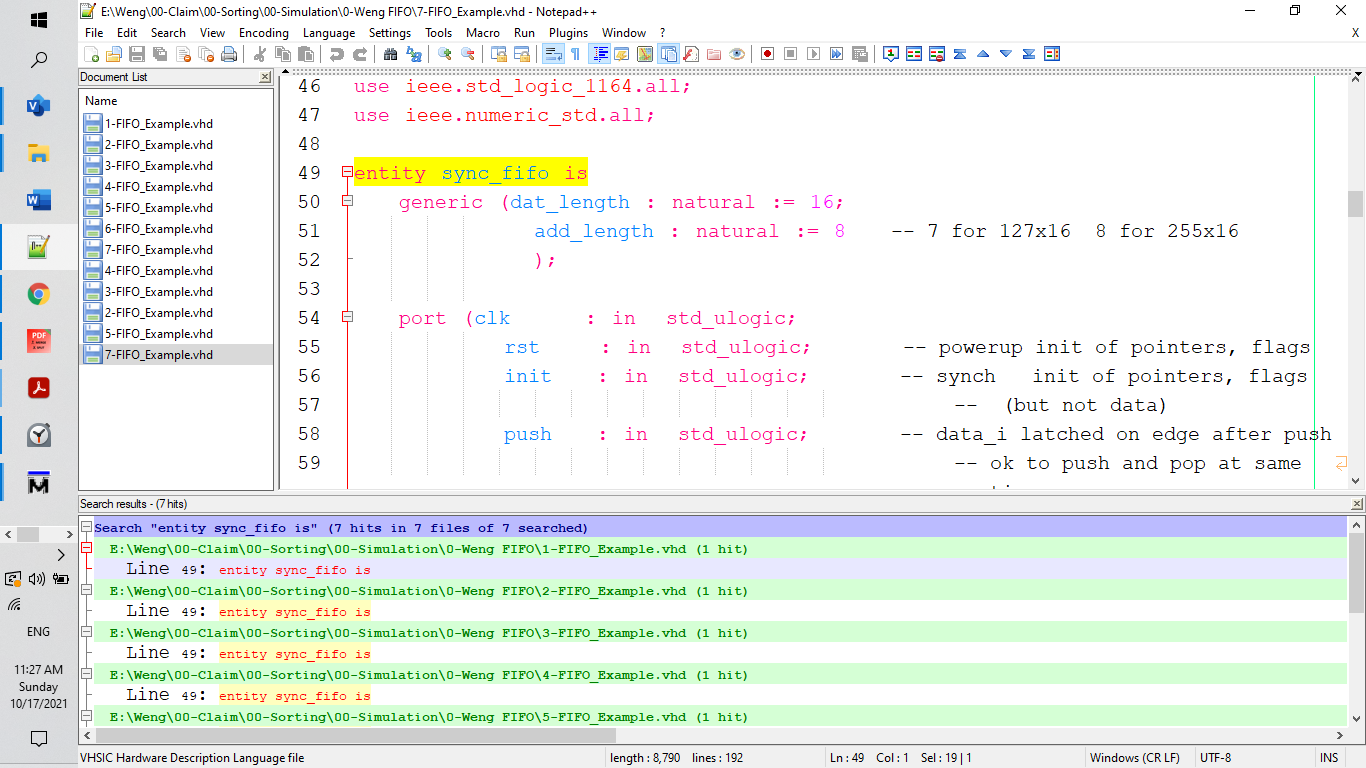
Task: Start macro recording with the red dot
Action: [x=767, y=54]
